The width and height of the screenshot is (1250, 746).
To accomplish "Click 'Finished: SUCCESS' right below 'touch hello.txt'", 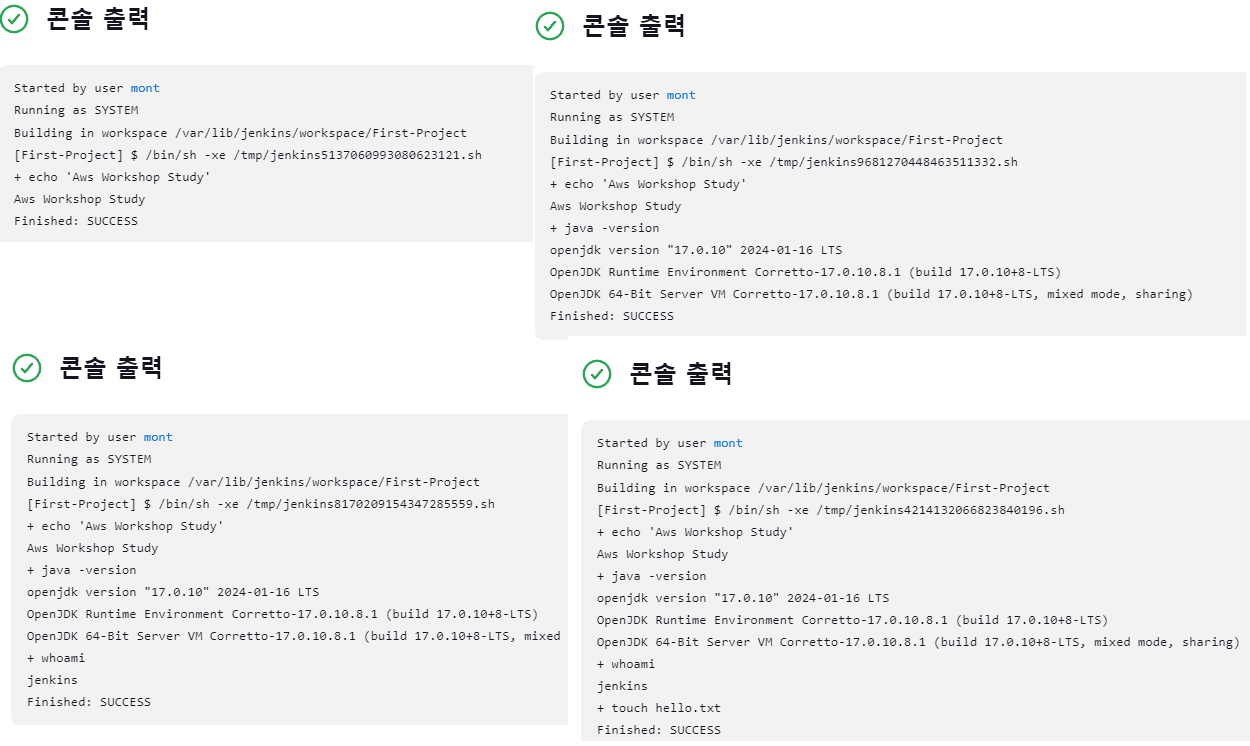I will [x=658, y=730].
